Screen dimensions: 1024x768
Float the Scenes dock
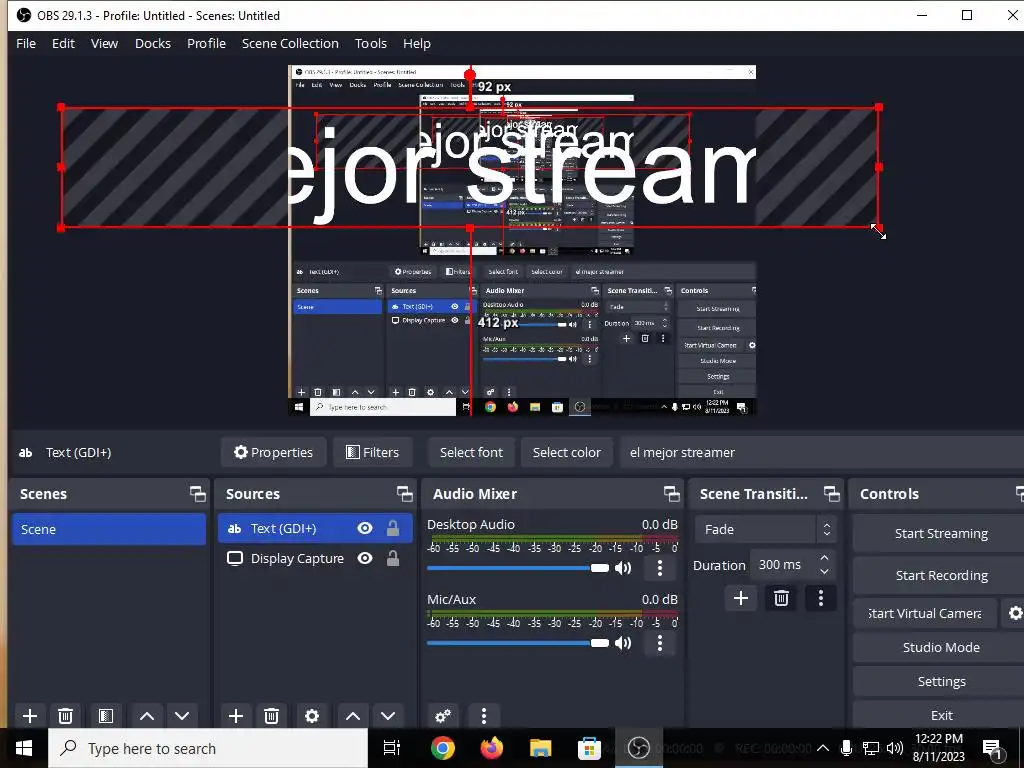(x=197, y=494)
